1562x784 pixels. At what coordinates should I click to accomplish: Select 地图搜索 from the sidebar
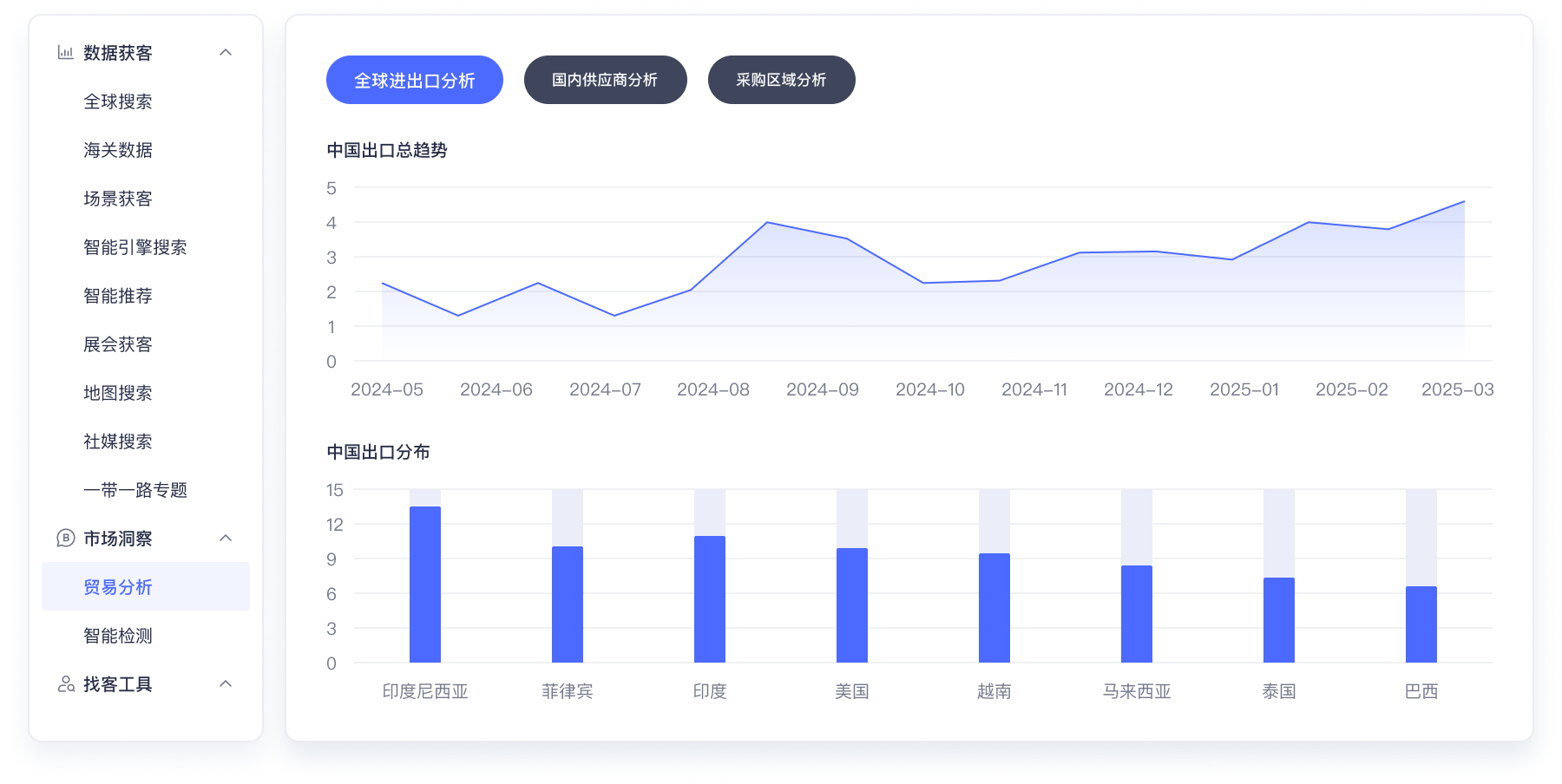coord(118,393)
